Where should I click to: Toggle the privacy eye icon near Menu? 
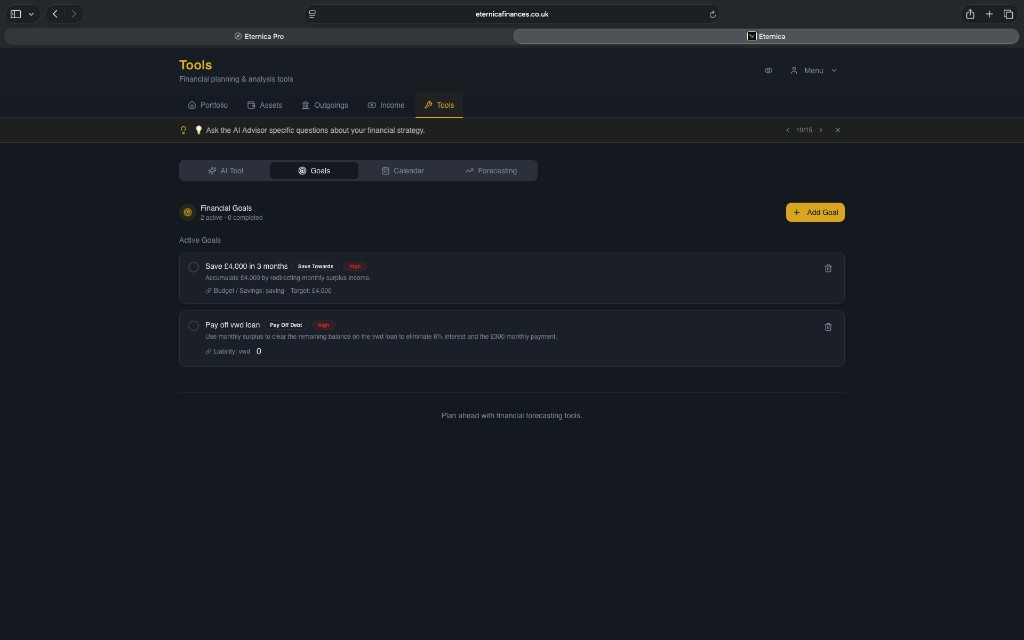click(768, 70)
